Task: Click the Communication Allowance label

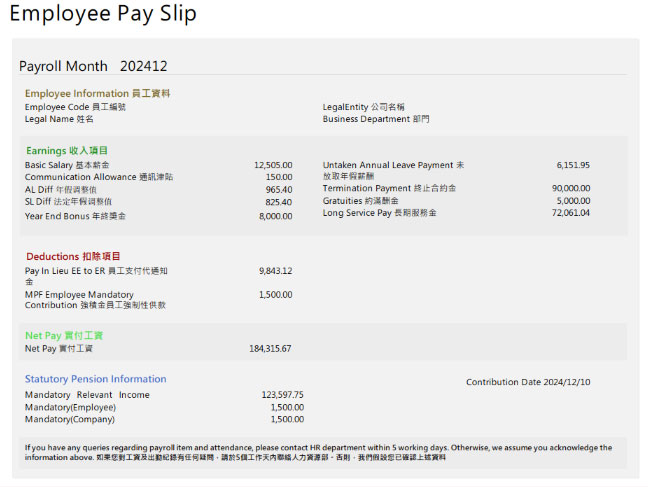Action: pos(99,177)
